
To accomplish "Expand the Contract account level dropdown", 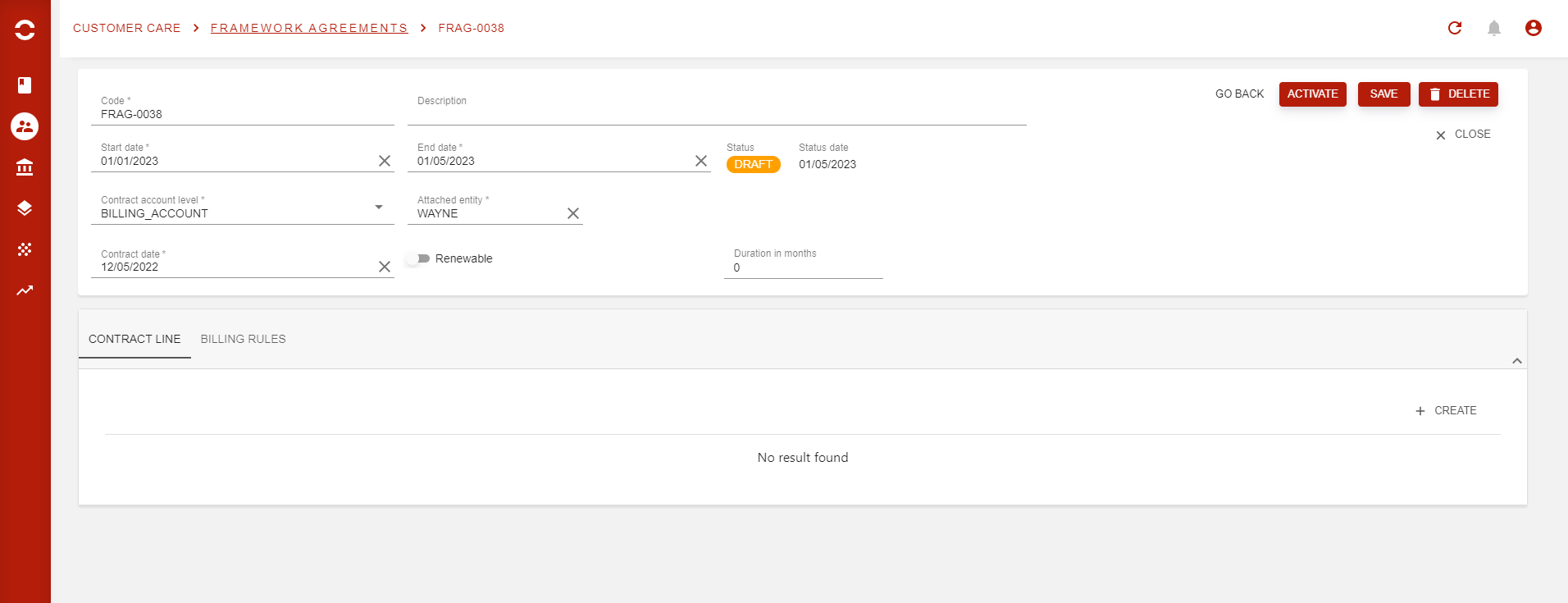I will 379,208.
